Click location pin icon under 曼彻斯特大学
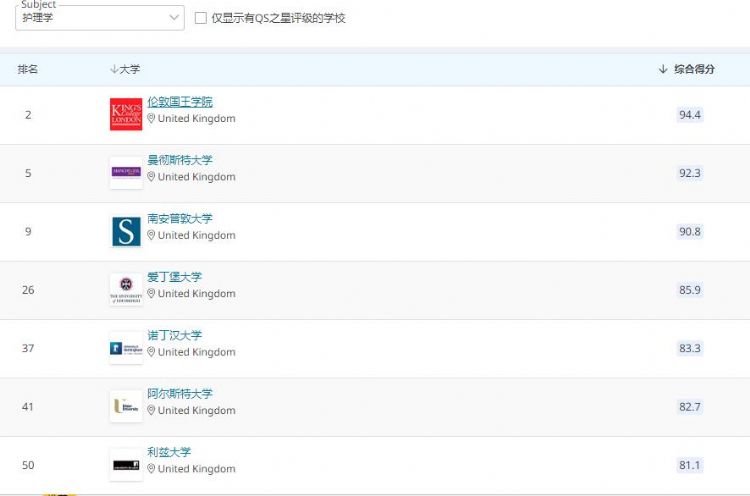This screenshot has width=750, height=496. pos(151,176)
